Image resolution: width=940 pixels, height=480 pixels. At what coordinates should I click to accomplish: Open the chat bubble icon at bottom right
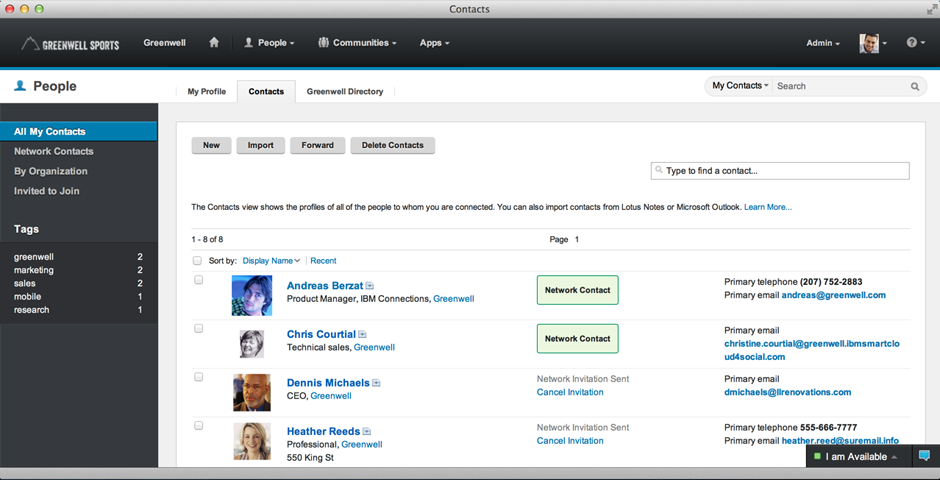tap(924, 456)
